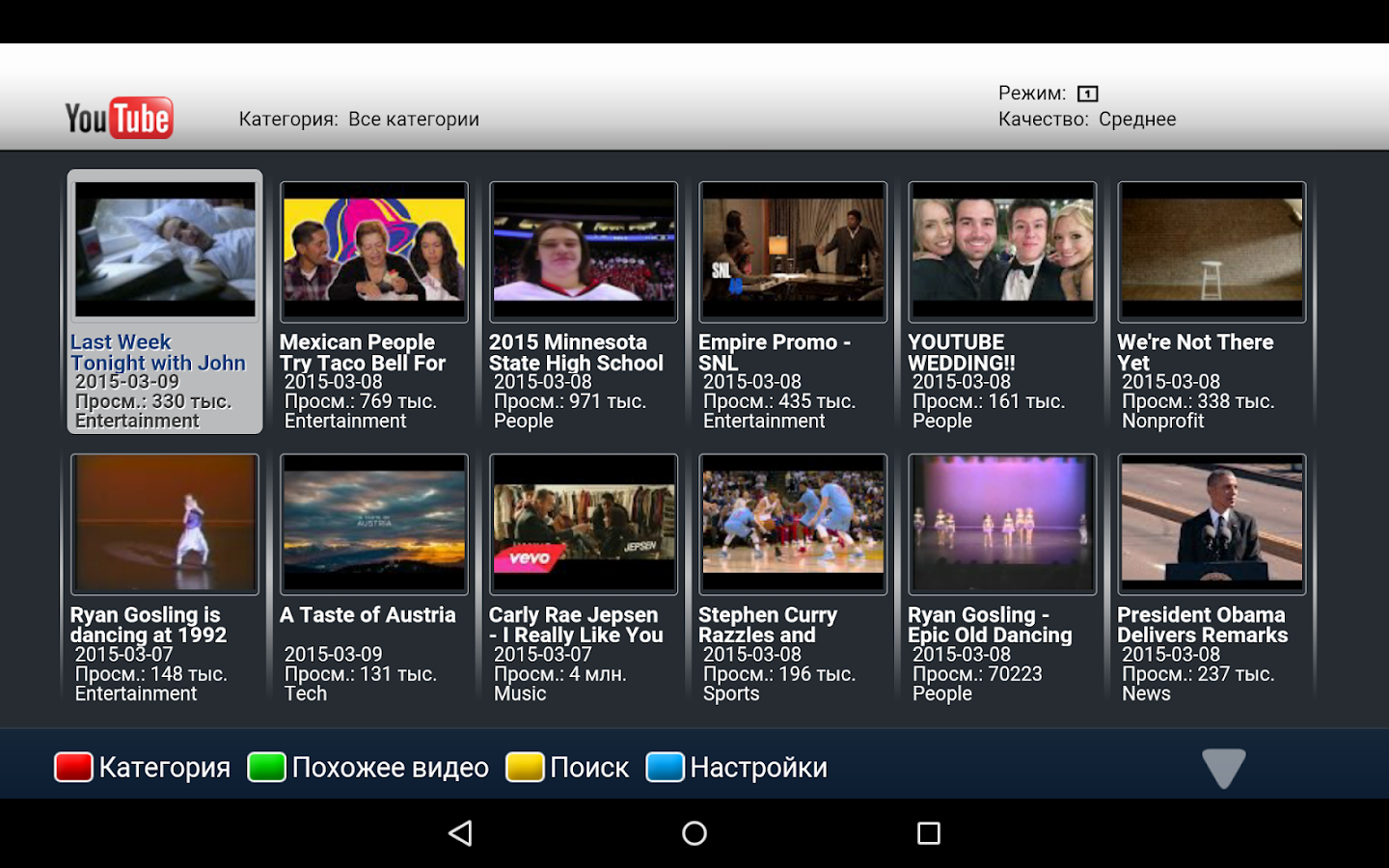This screenshot has width=1389, height=868.
Task: Click the Поиск label in the bottom bar
Action: 589,768
